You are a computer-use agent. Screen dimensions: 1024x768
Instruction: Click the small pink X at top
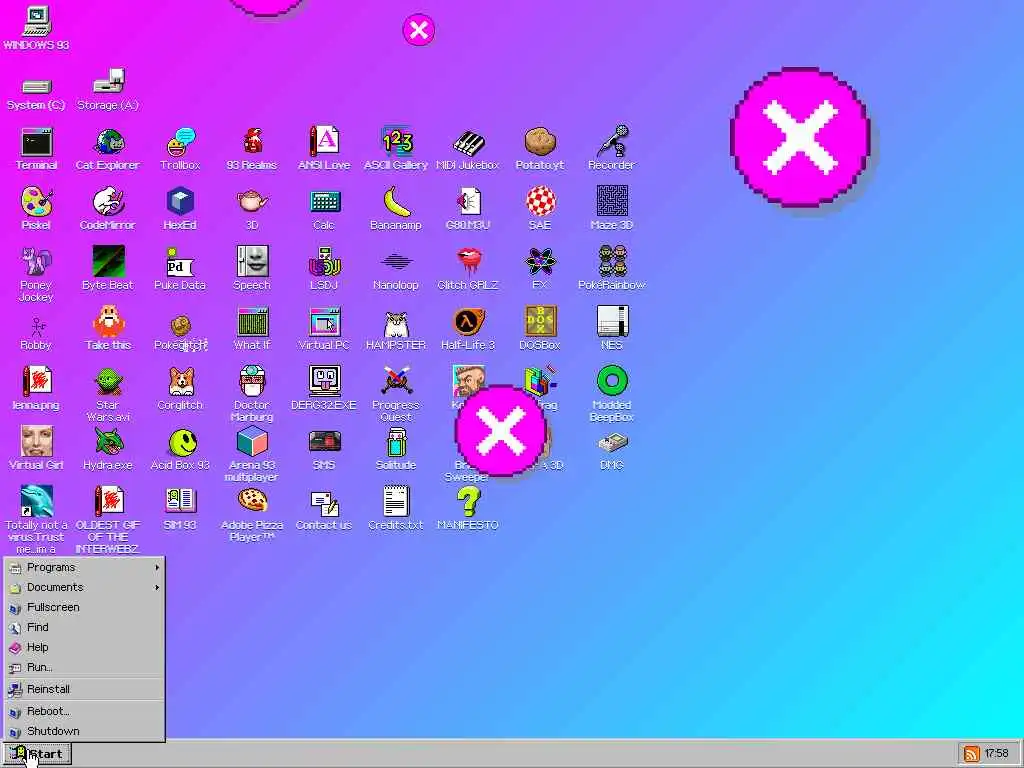click(x=419, y=30)
